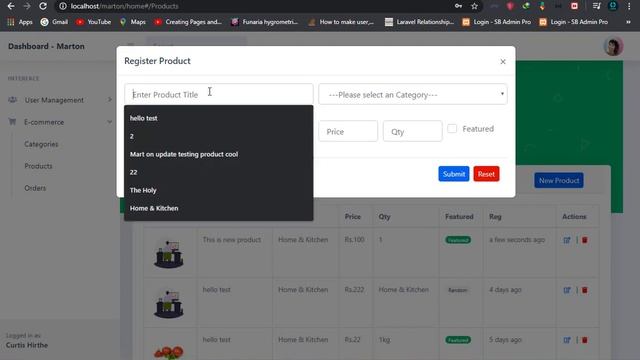640x360 pixels.
Task: Click Dashboard - Marton brand title
Action: coord(46,46)
